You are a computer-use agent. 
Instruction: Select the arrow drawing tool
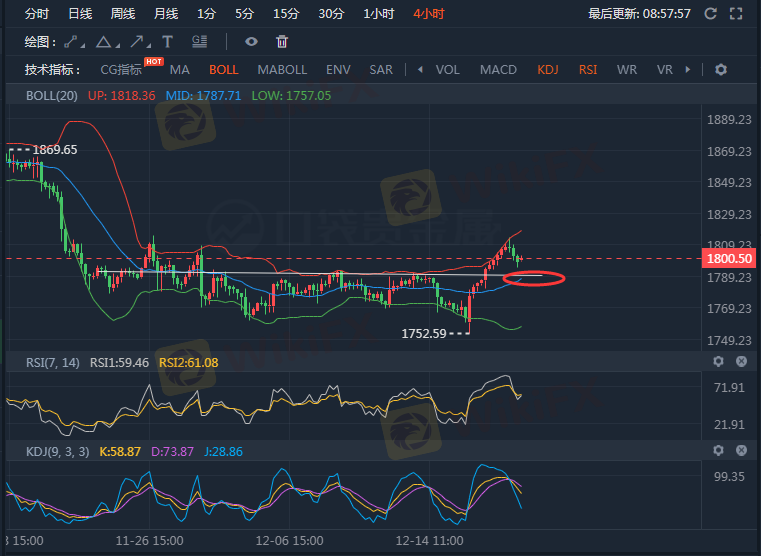tap(136, 42)
